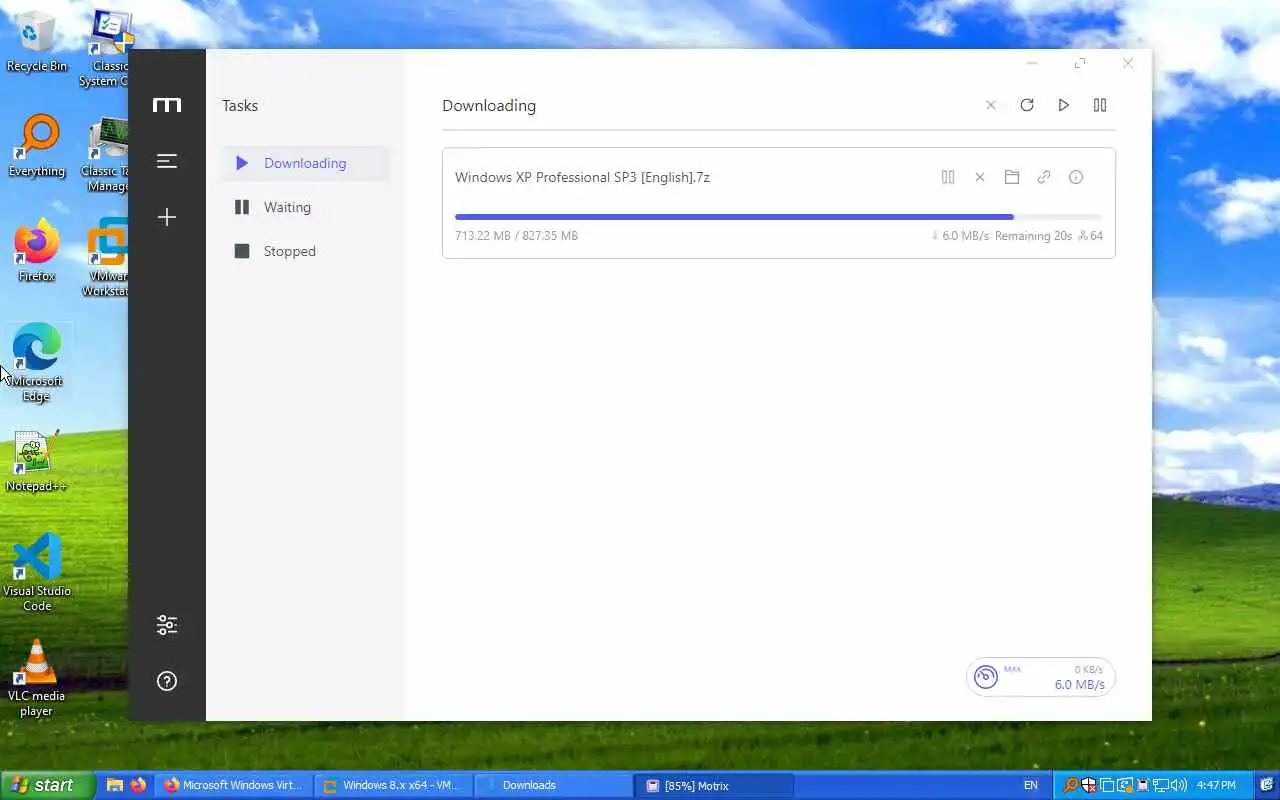Screen dimensions: 1280x800
Task: Click the Tasks heading
Action: (240, 105)
